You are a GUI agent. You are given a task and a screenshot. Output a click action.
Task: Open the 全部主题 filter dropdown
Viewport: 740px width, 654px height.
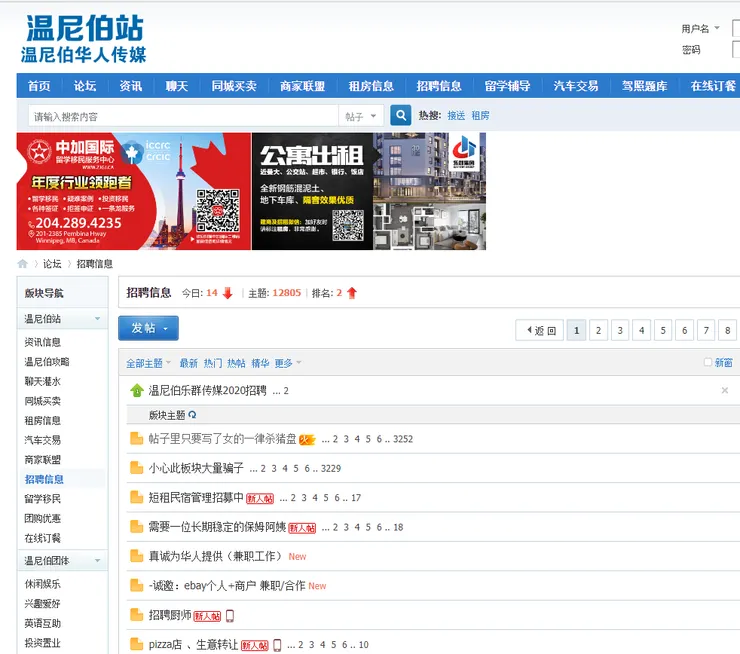tap(148, 363)
